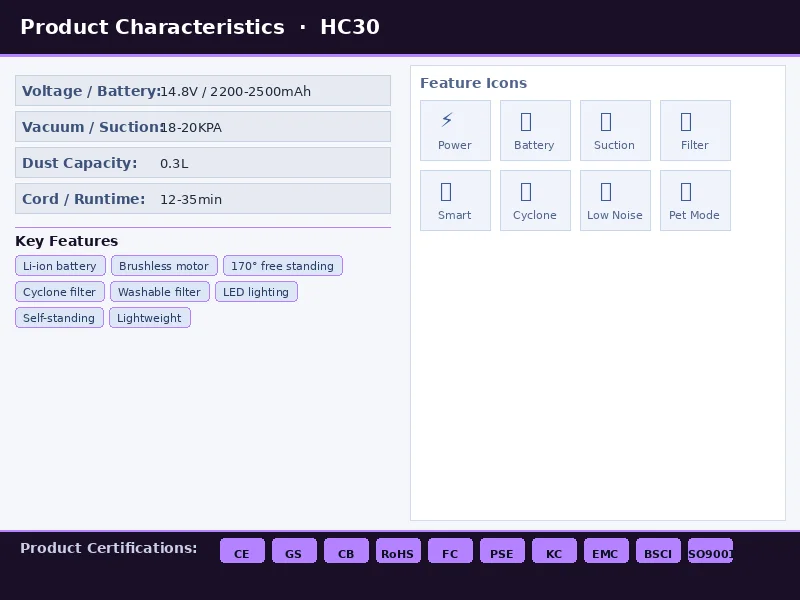Click the Pet Mode feature icon
The width and height of the screenshot is (800, 600).
695,201
